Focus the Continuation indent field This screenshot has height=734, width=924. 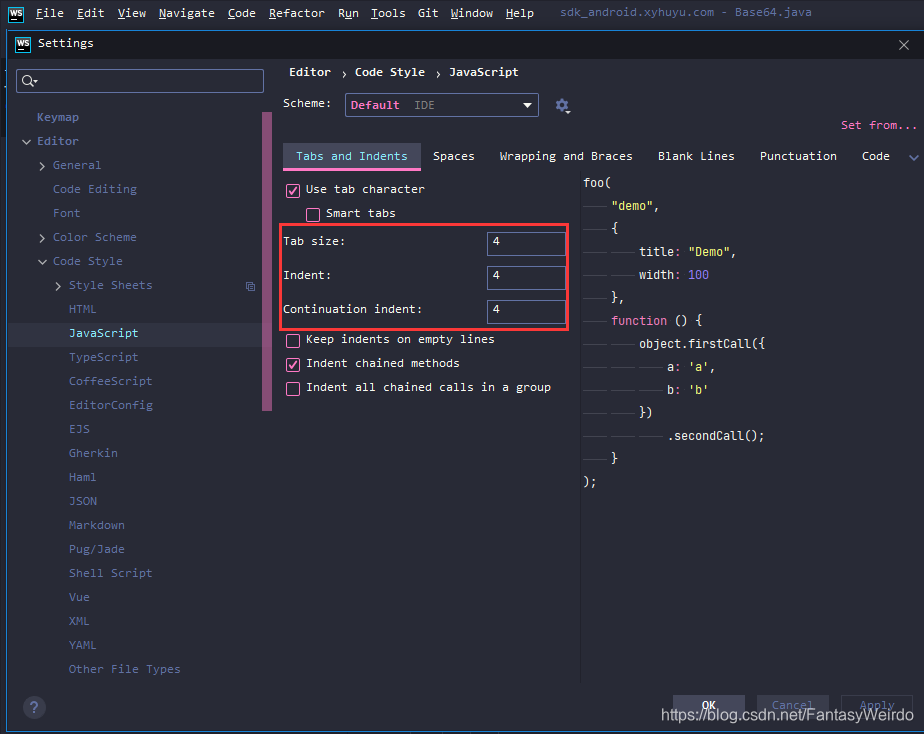coord(526,311)
